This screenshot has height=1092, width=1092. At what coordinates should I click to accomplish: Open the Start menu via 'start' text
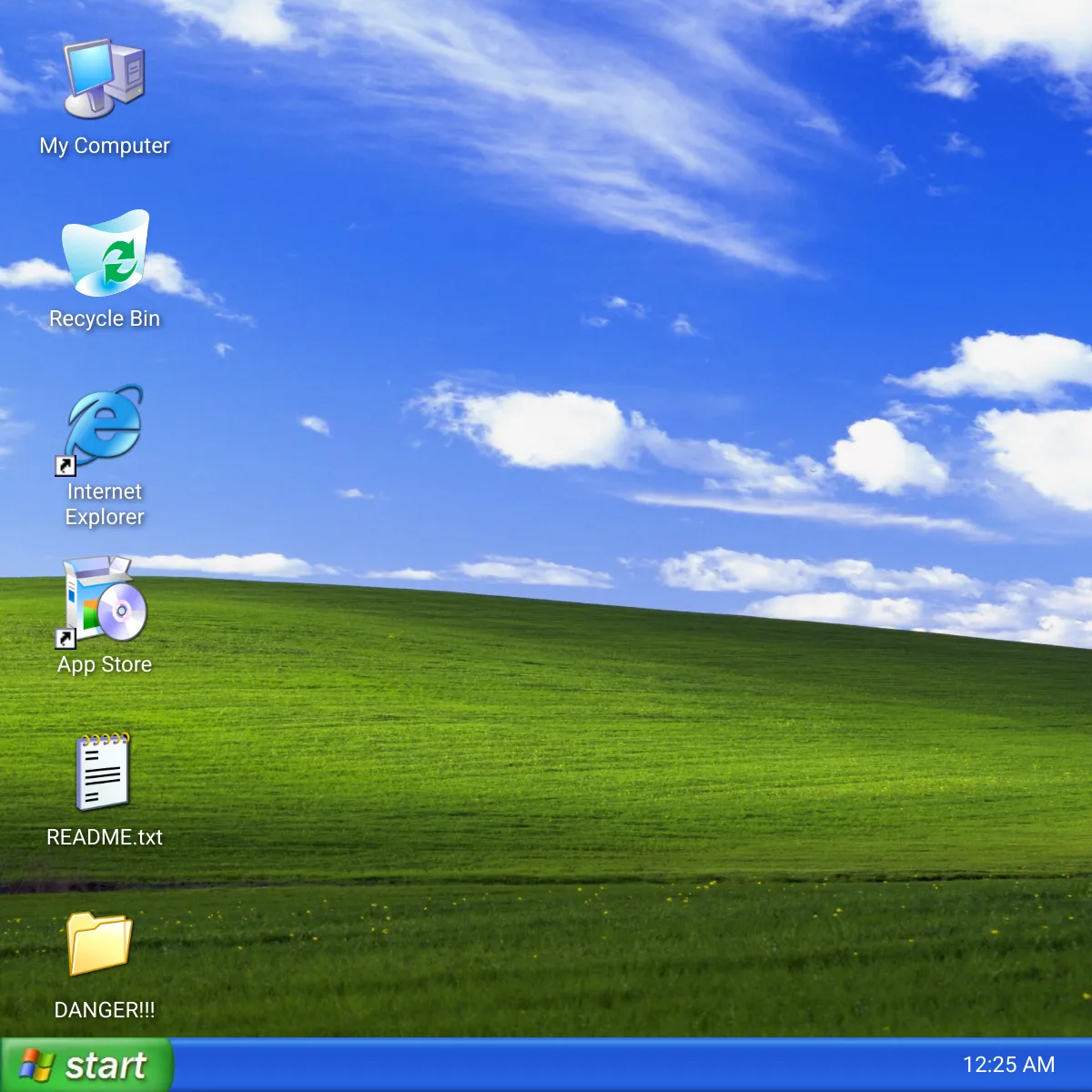tap(106, 1065)
